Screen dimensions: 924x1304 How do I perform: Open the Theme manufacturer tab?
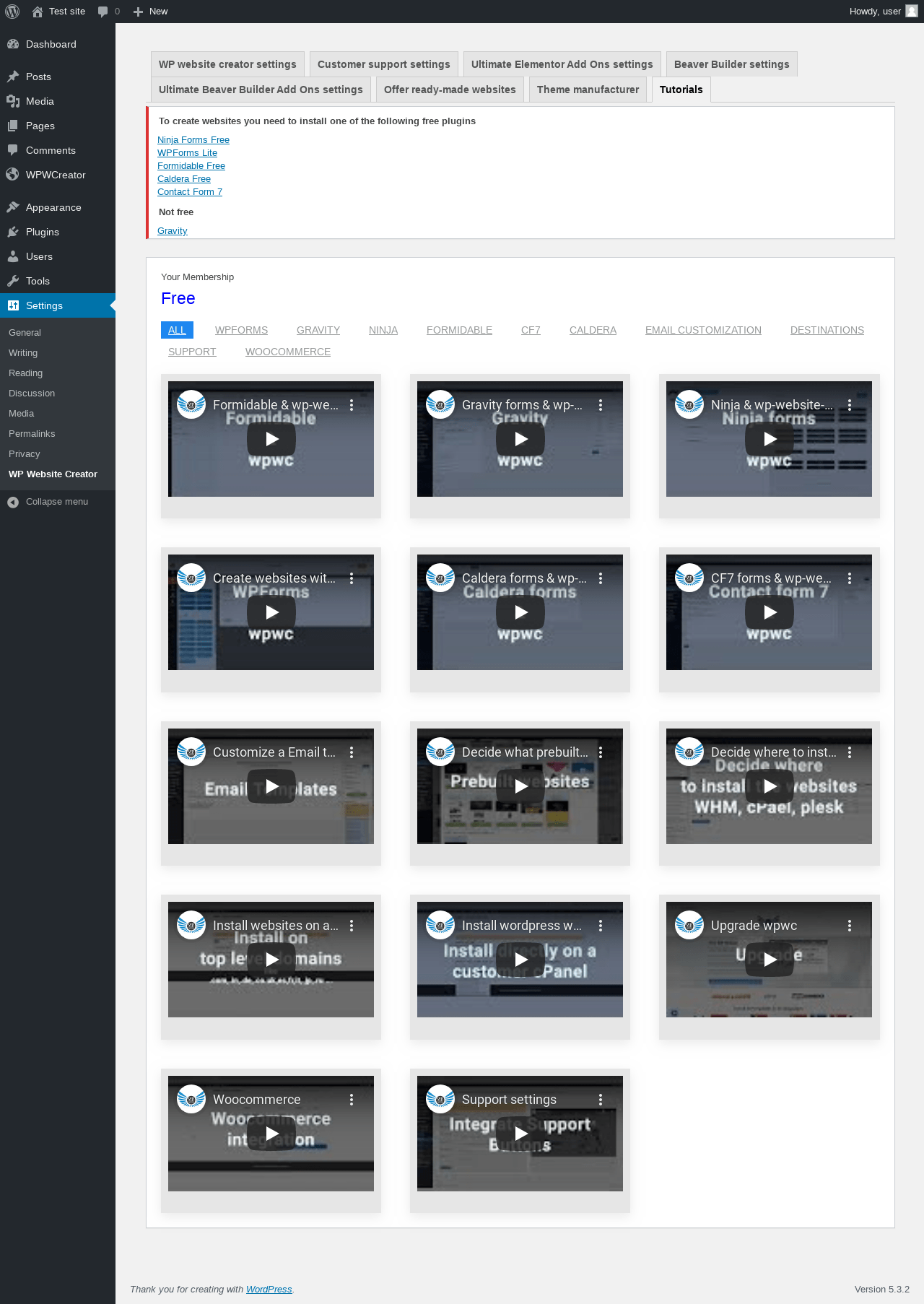click(588, 90)
